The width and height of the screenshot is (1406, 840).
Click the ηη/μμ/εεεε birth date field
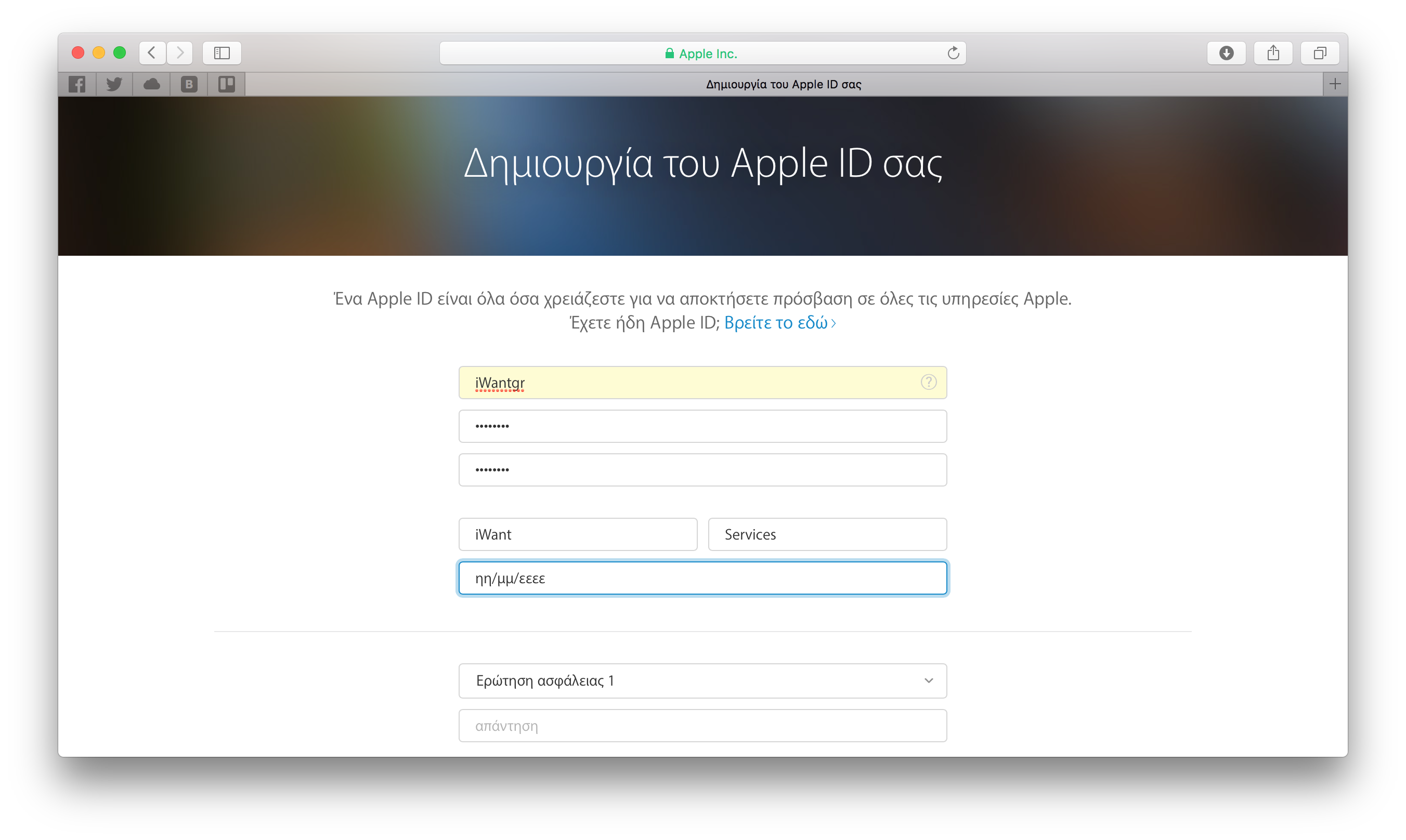click(702, 578)
